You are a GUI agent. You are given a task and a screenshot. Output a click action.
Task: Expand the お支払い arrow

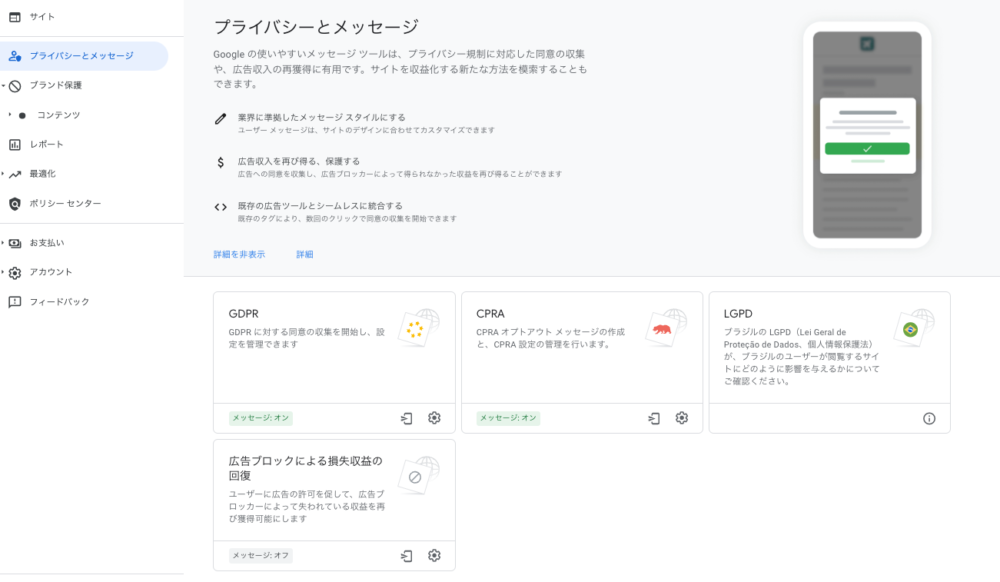3,243
